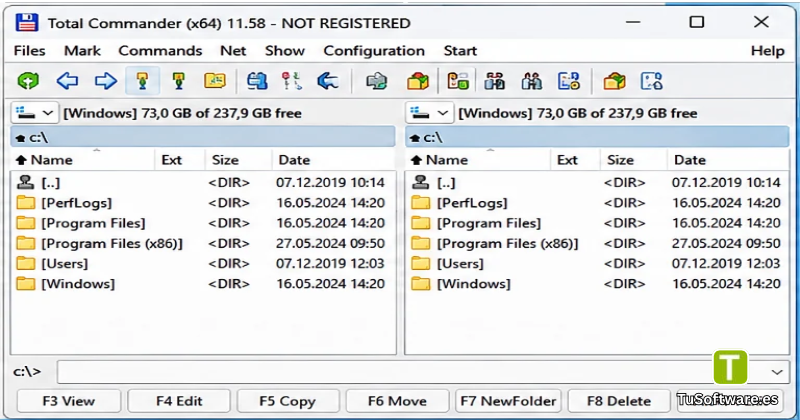
Task: Click the blue left-pointing hand arrow icon
Action: click(328, 81)
